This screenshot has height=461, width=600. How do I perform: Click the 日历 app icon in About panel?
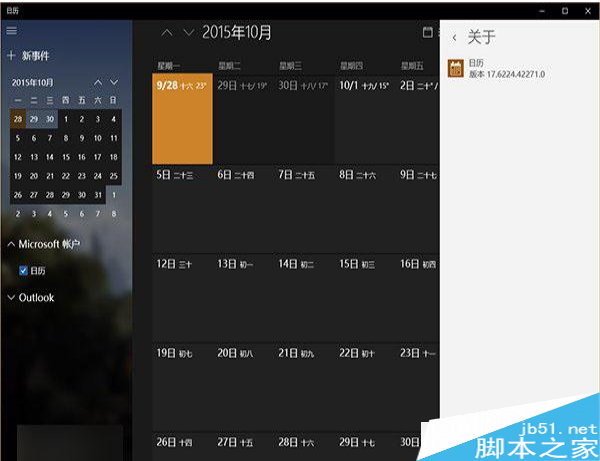click(x=456, y=68)
